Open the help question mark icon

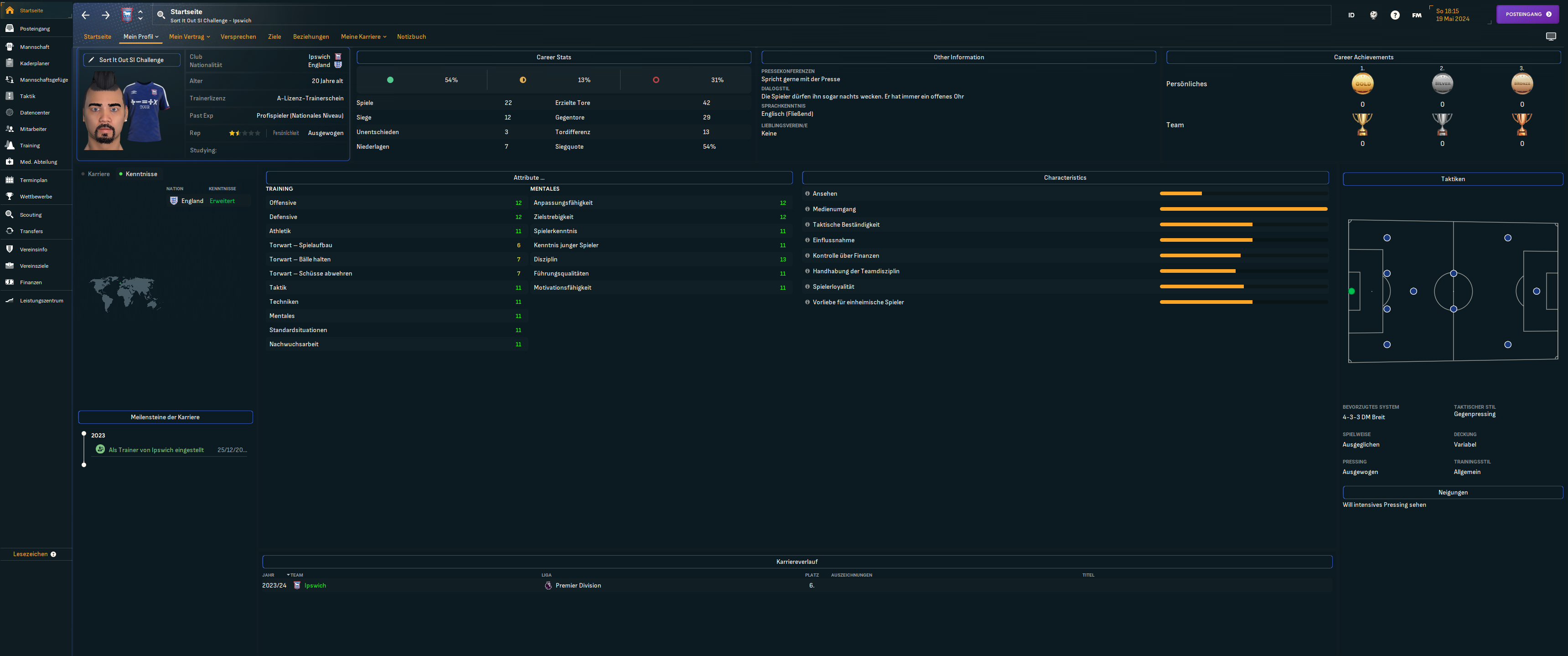coord(1395,15)
